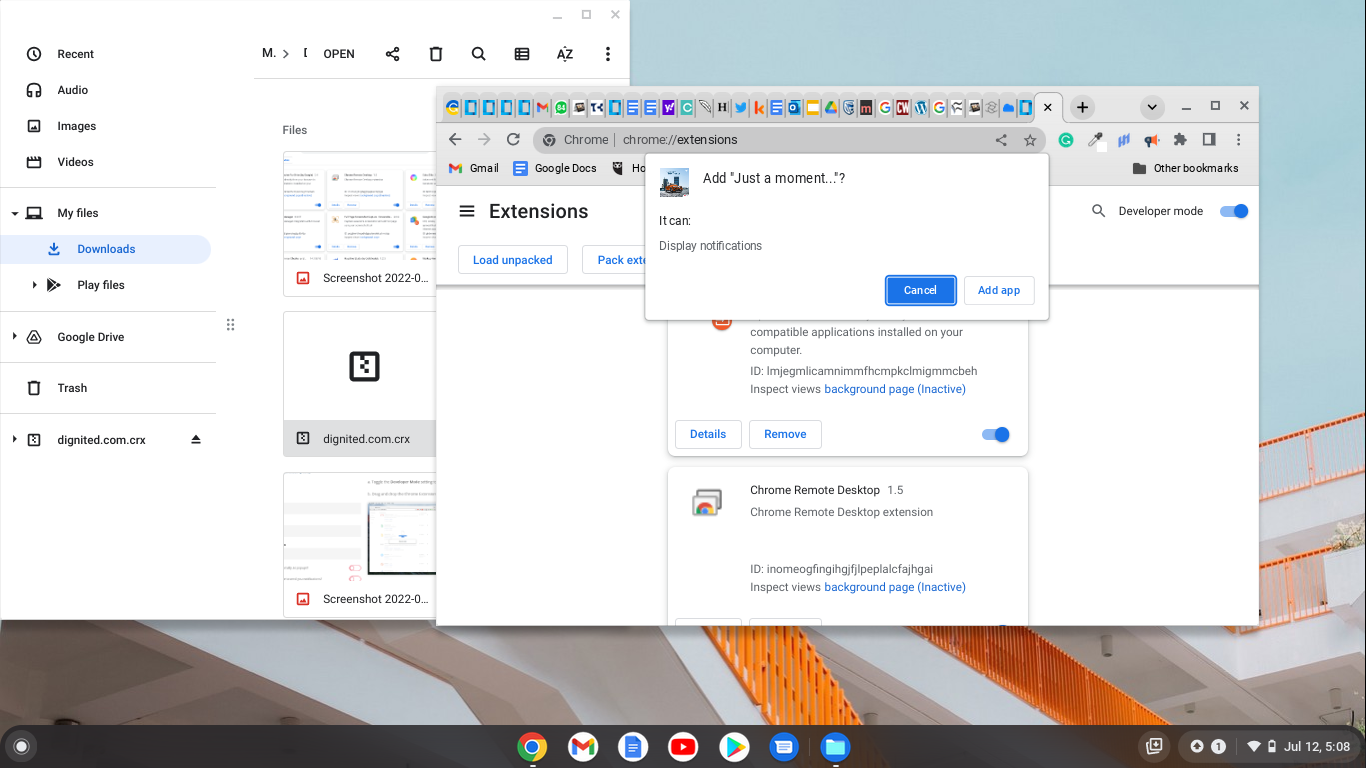Screen dimensions: 1366x768
Task: Open Other bookmarks folder
Action: (1186, 168)
